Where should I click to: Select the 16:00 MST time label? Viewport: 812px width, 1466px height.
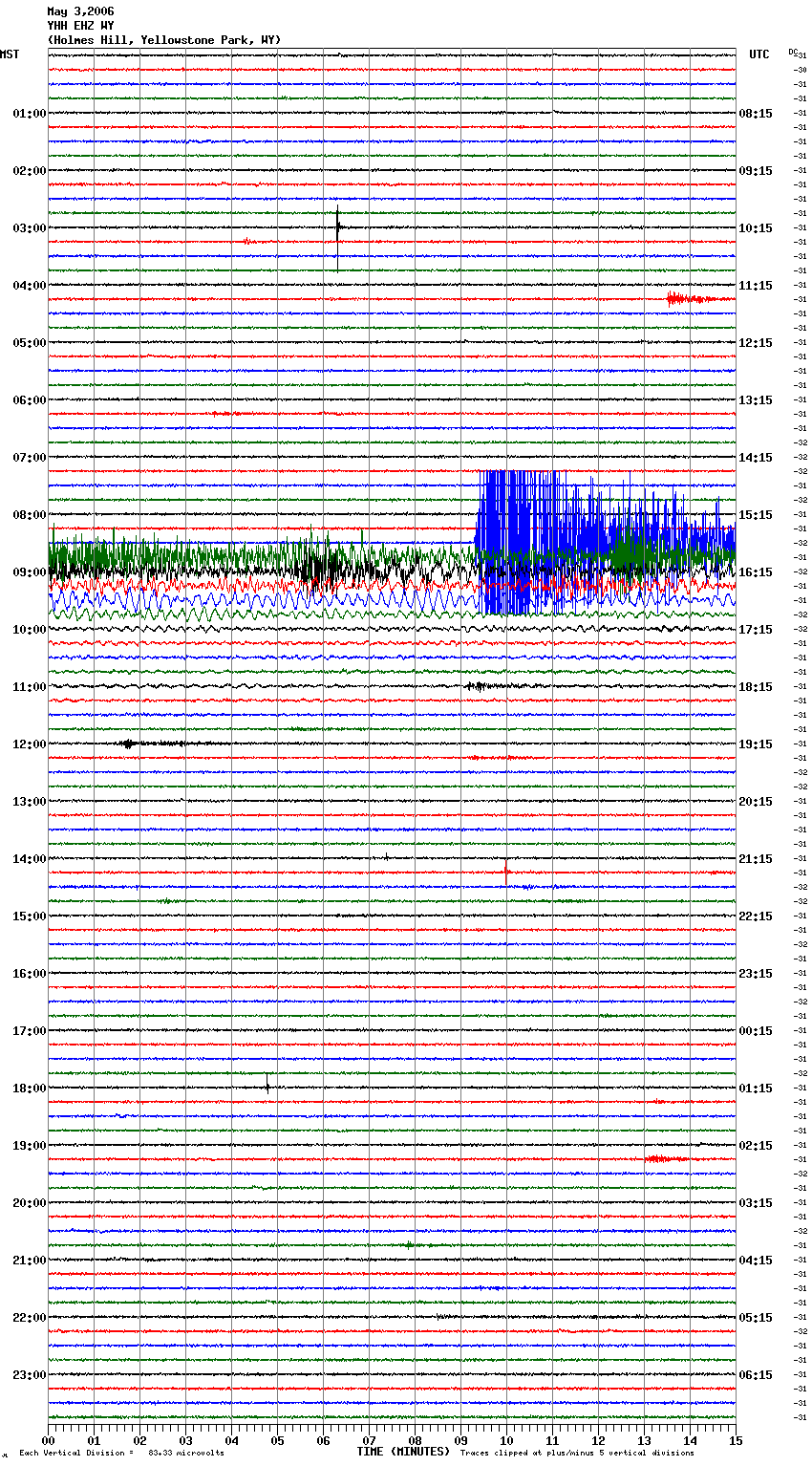[30, 974]
